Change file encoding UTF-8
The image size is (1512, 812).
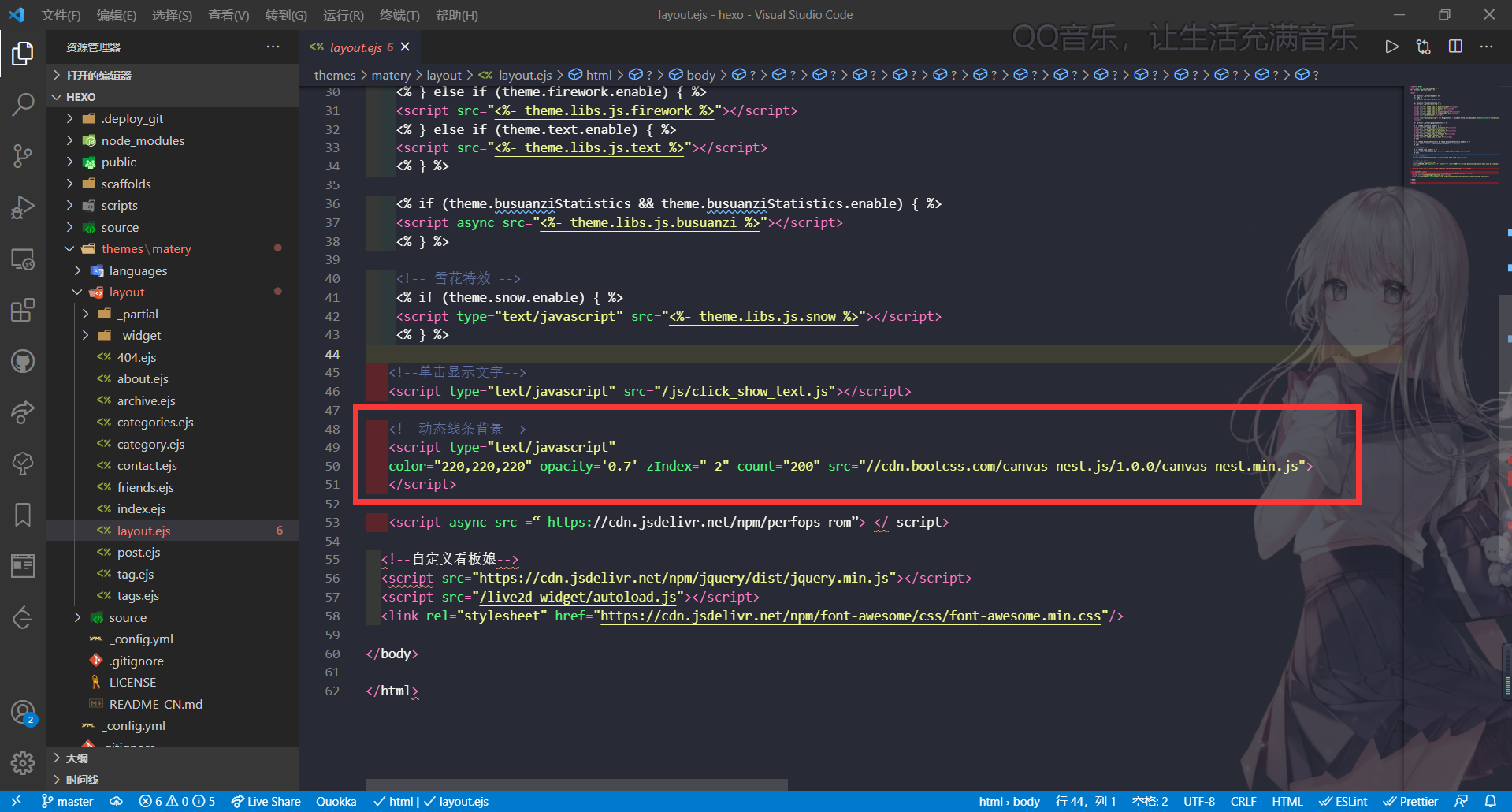click(1198, 801)
